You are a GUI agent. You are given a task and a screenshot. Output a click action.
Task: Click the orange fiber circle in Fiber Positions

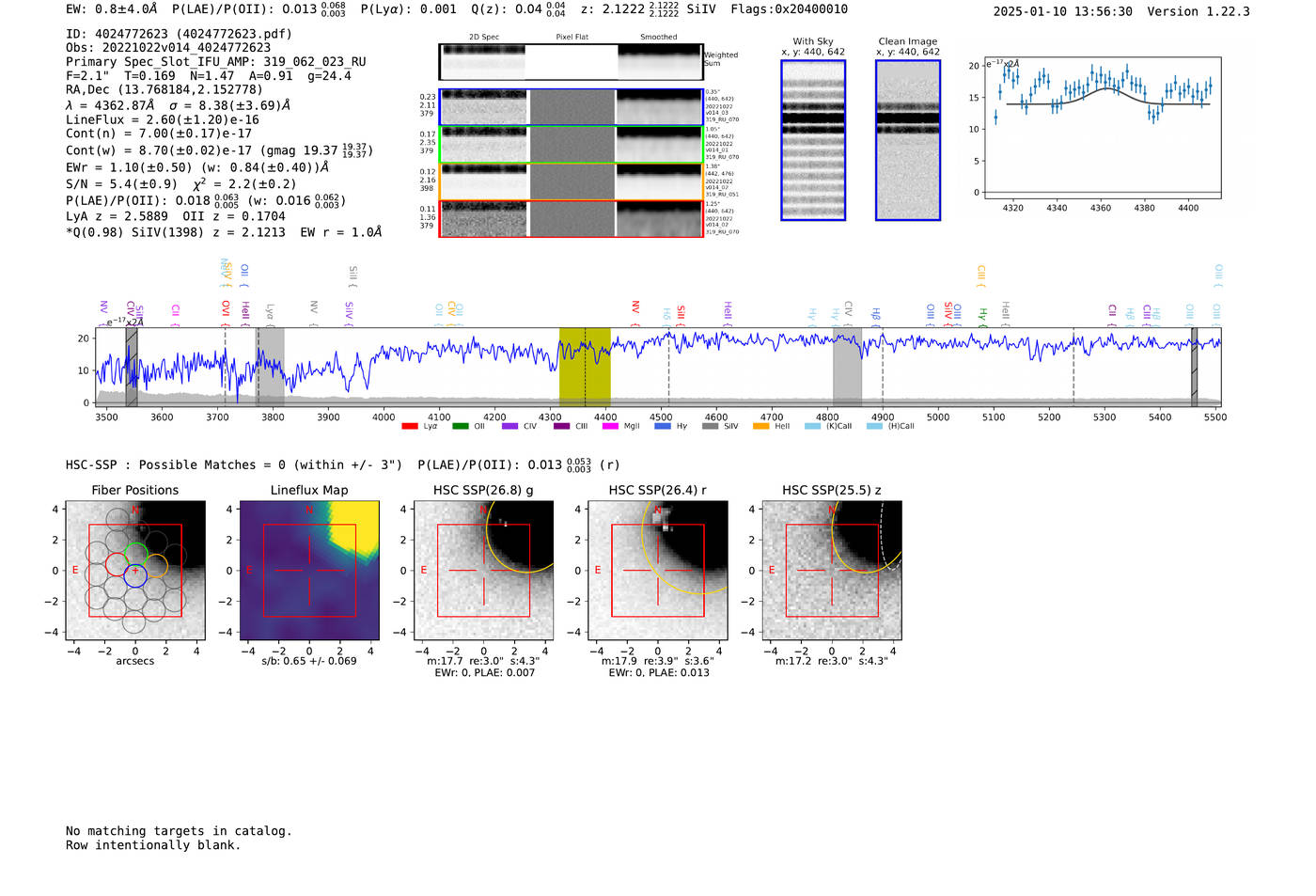pyautogui.click(x=156, y=565)
